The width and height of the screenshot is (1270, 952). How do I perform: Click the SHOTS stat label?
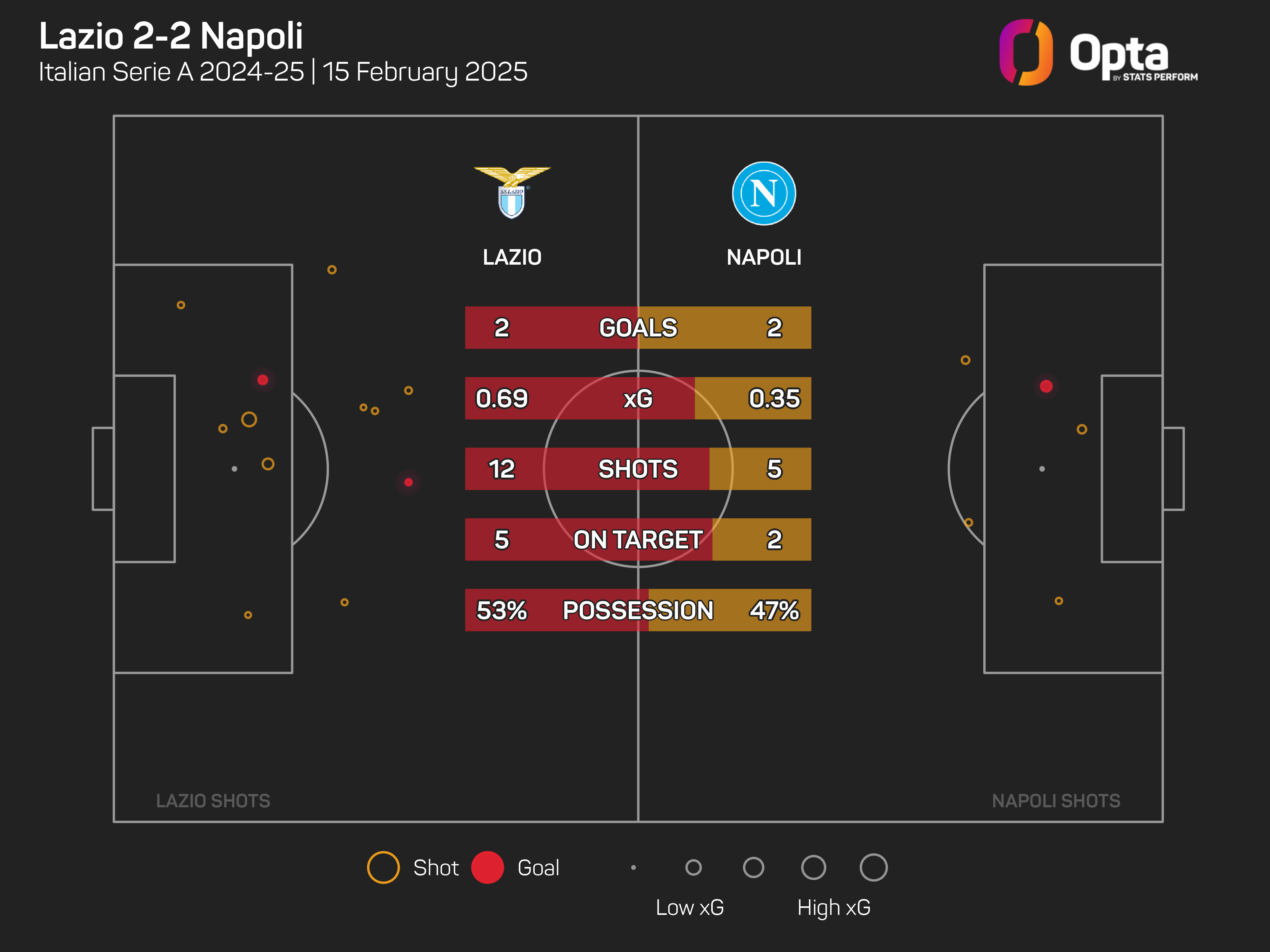point(638,469)
